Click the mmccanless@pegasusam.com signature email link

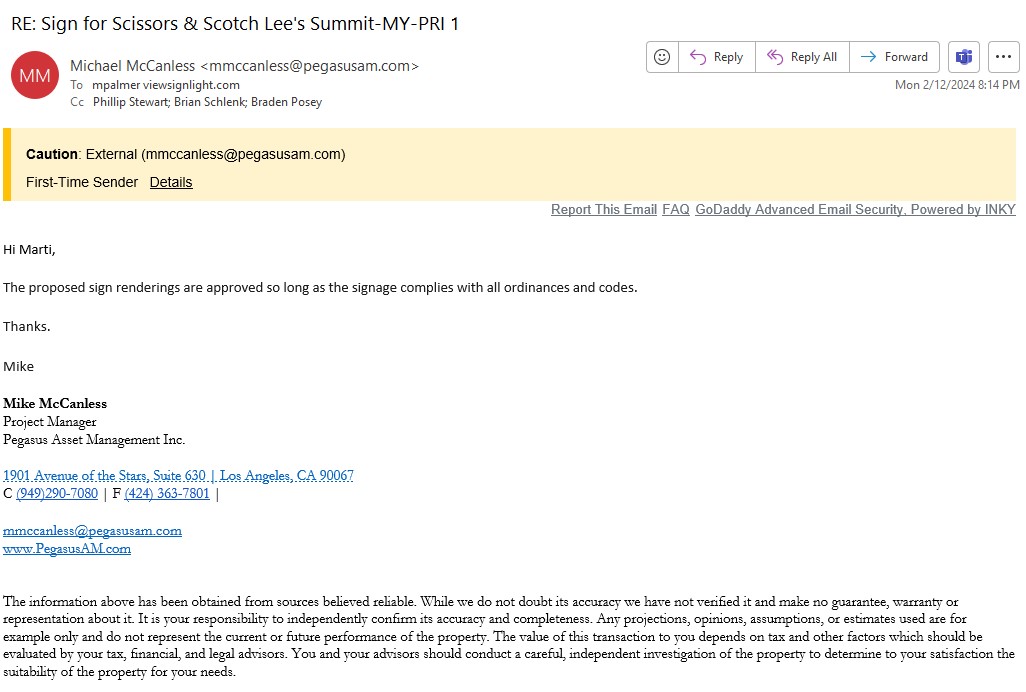coord(92,531)
